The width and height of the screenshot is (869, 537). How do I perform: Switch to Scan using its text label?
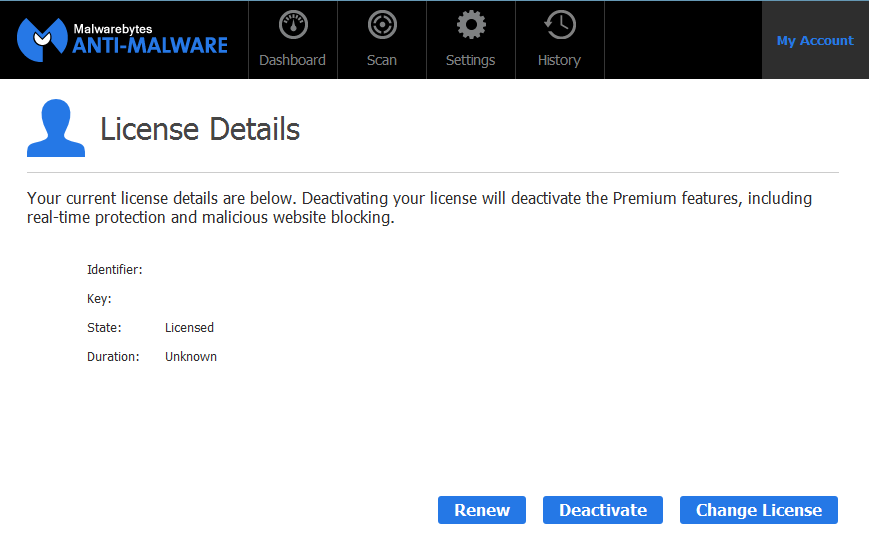click(381, 60)
